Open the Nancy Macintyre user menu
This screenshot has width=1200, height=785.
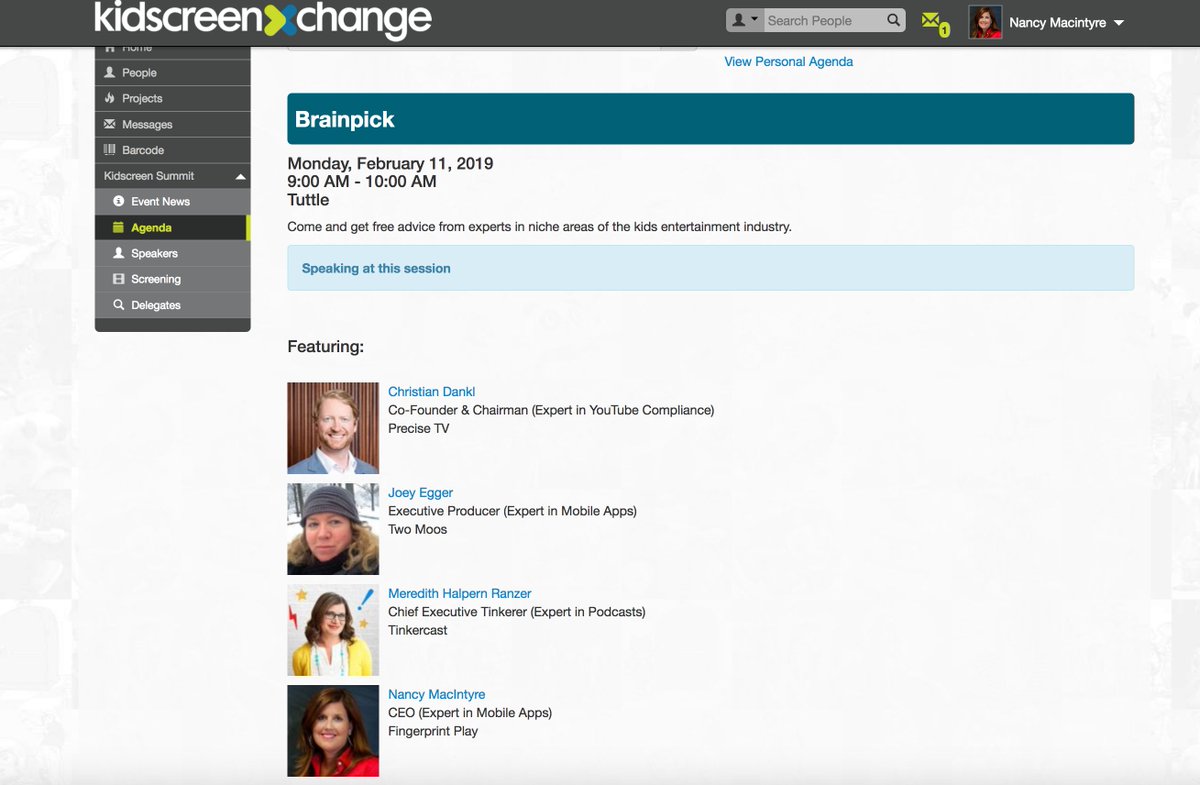click(1066, 22)
